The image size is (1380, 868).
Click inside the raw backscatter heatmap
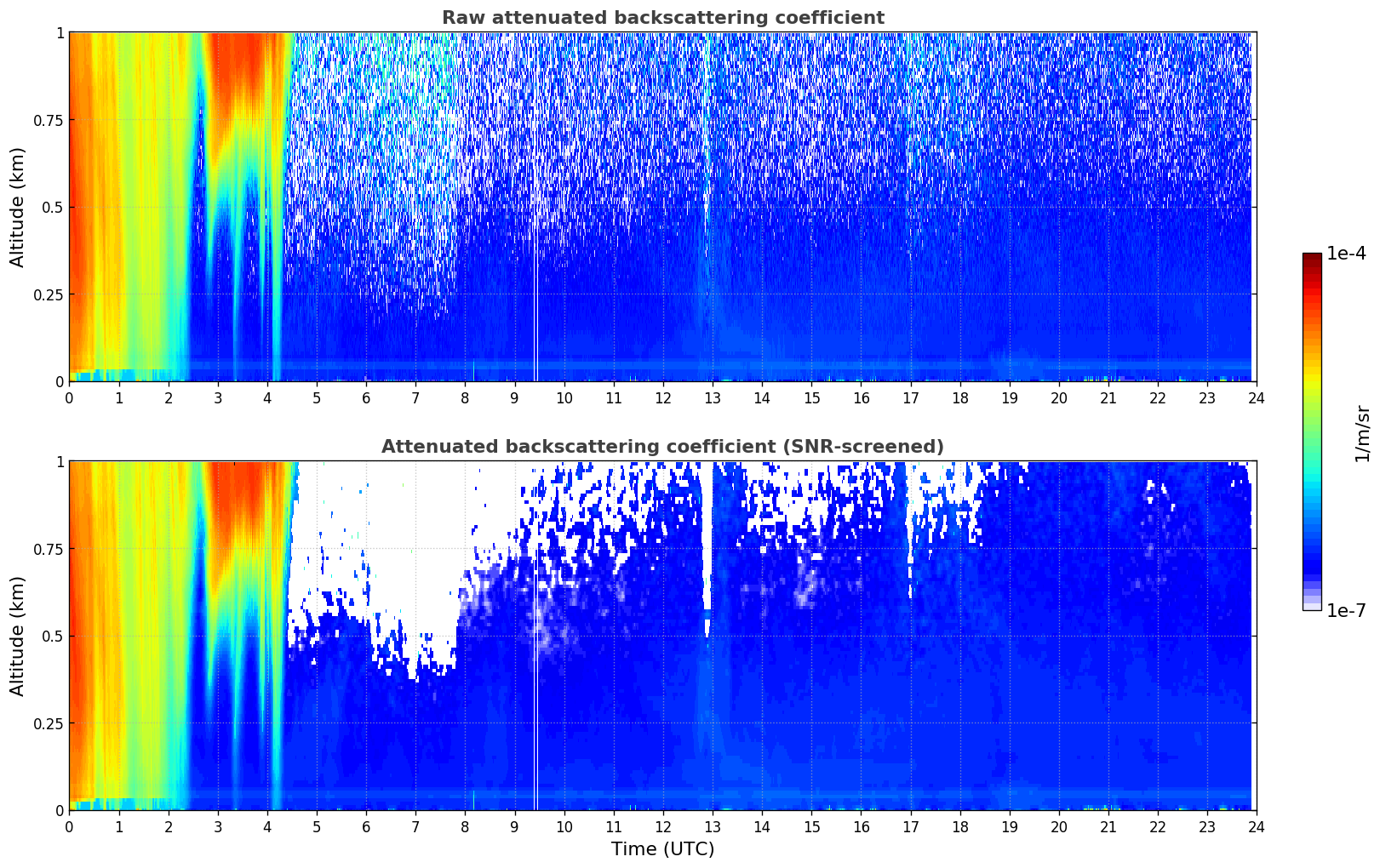662,207
